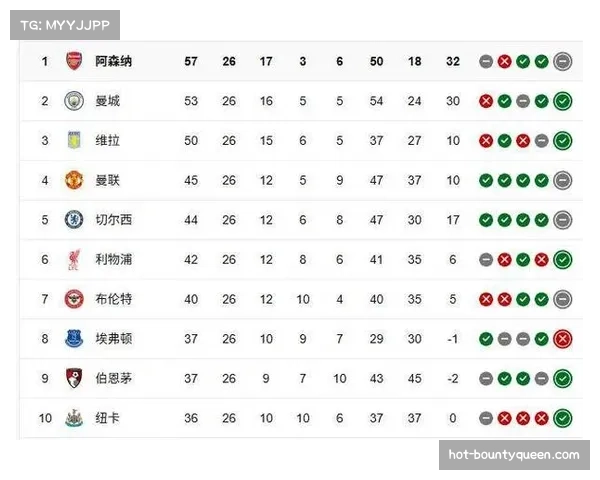Select the 切尔西 team name
The width and height of the screenshot is (600, 480).
click(113, 219)
